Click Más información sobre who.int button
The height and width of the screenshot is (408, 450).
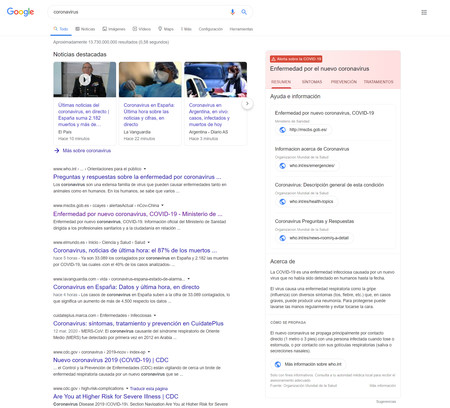pos(308,364)
